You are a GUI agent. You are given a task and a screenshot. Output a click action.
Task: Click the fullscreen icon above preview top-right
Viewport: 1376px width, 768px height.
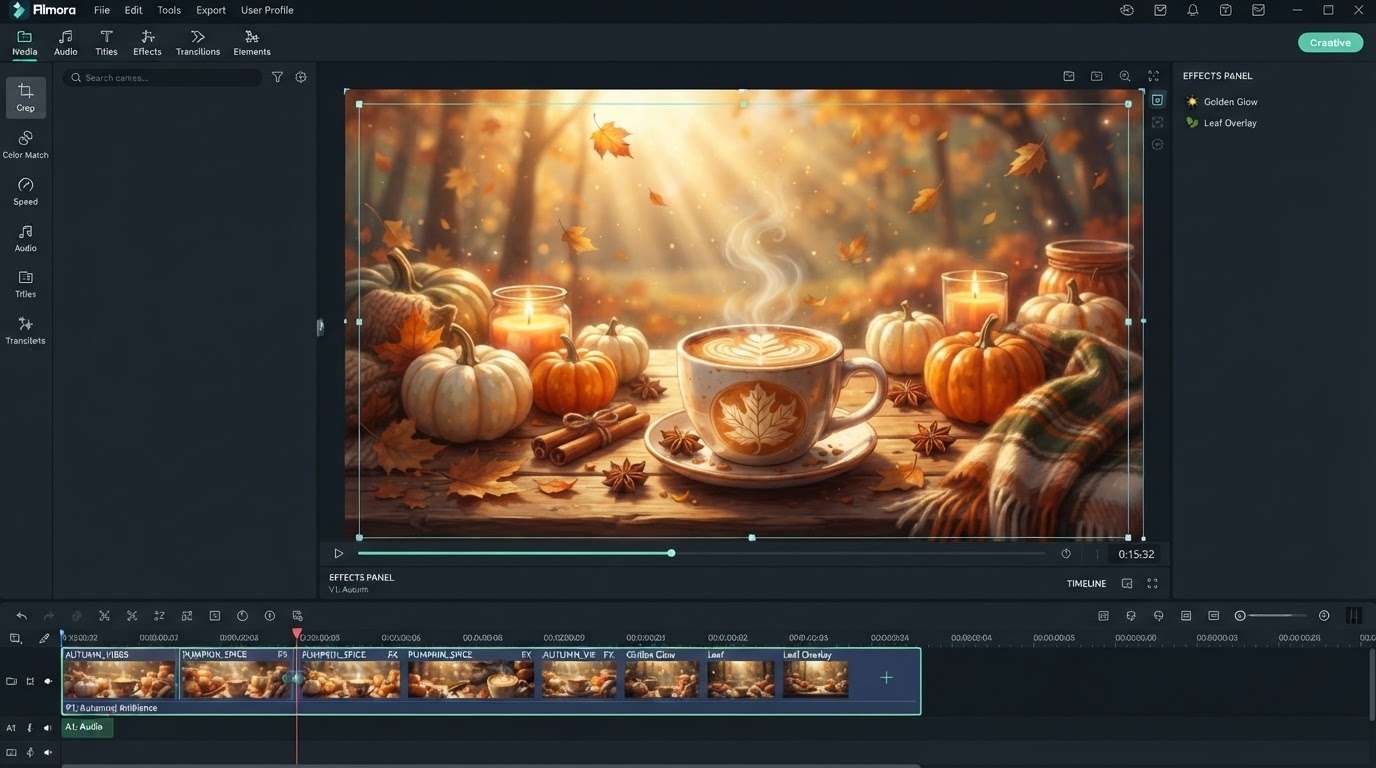coord(1153,76)
